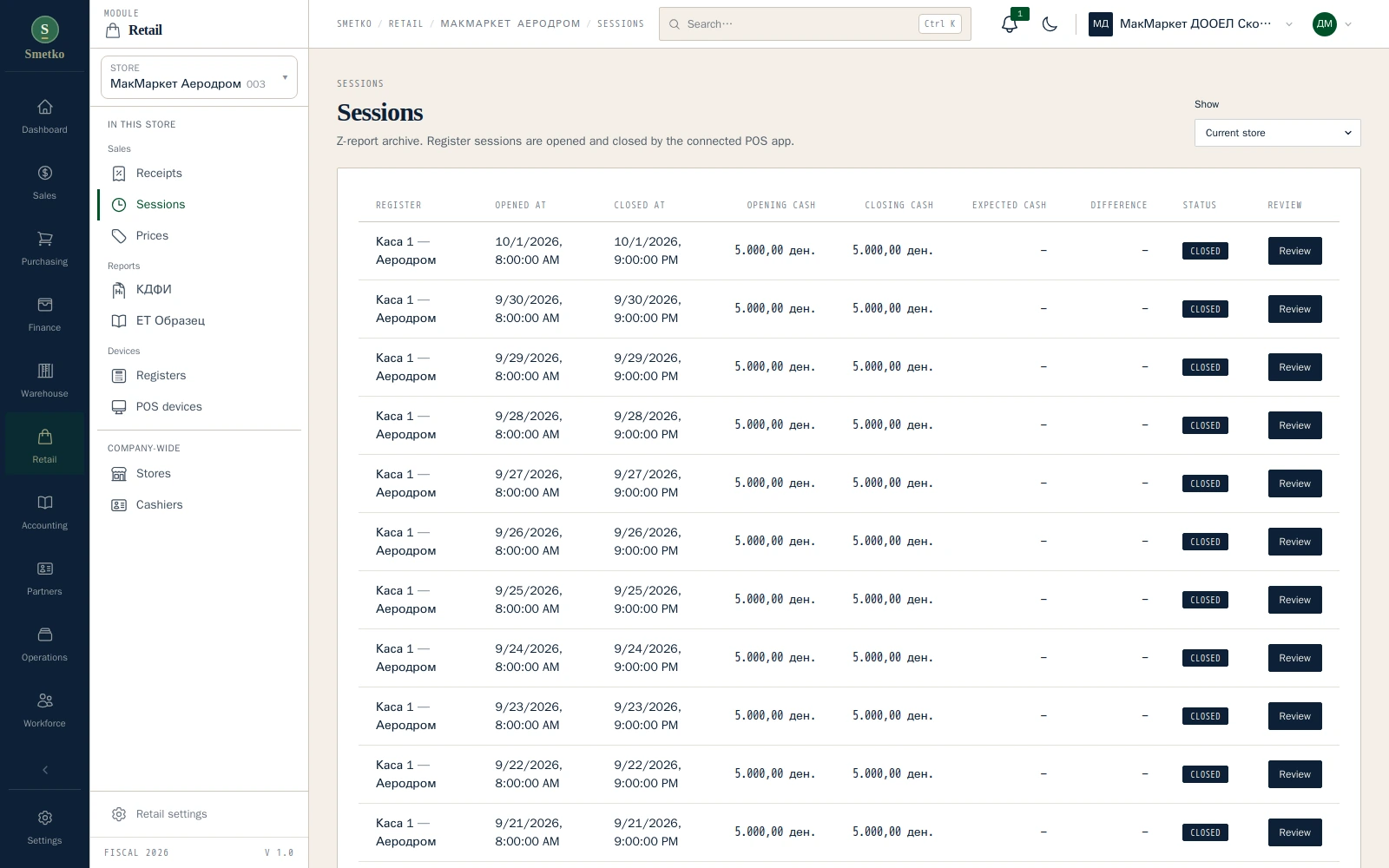1389x868 pixels.
Task: Open the notifications bell
Action: tap(1010, 24)
